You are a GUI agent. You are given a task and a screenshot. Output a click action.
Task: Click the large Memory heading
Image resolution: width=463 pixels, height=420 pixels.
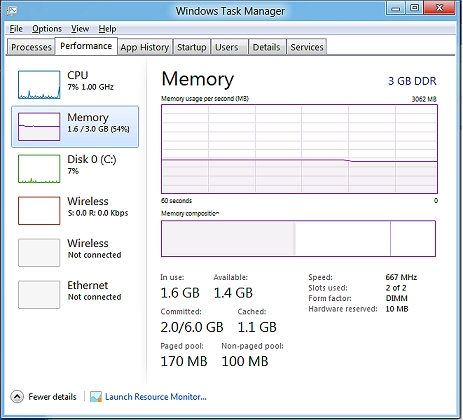pos(198,79)
